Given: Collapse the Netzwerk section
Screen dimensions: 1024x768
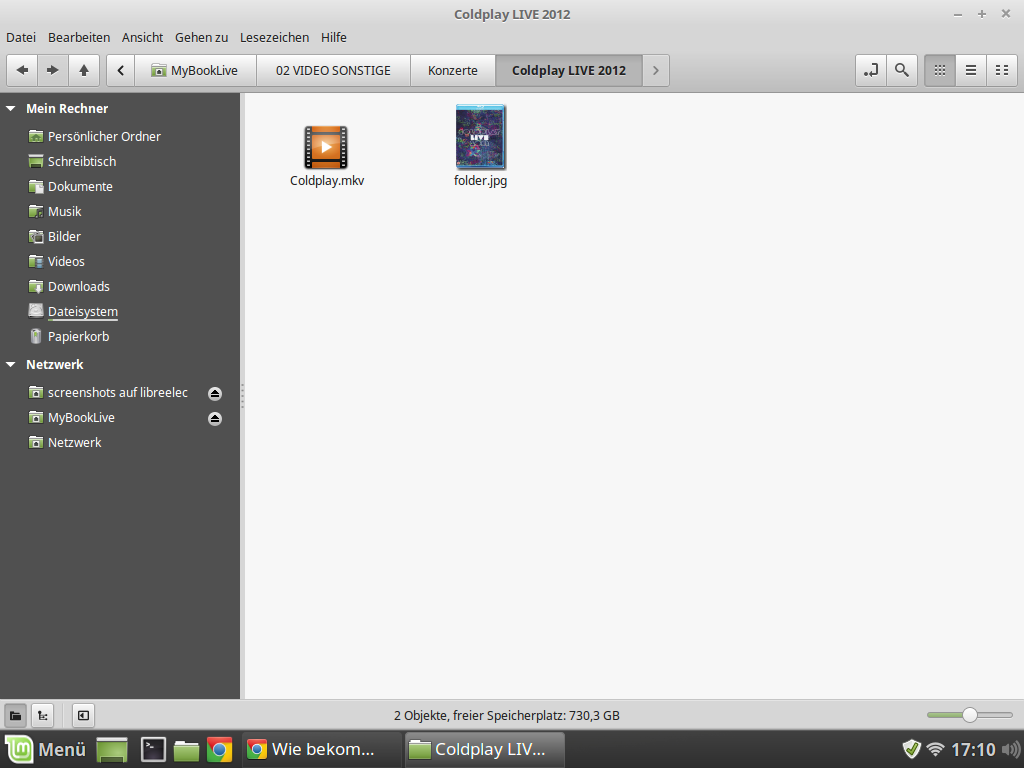Looking at the screenshot, I should 10,364.
